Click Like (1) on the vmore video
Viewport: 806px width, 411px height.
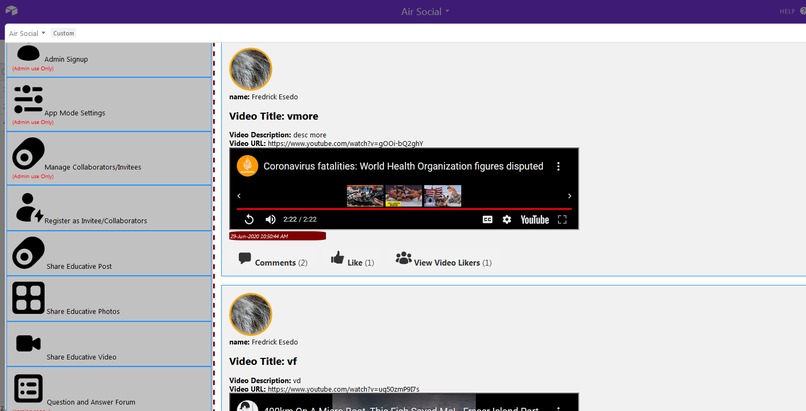point(360,263)
